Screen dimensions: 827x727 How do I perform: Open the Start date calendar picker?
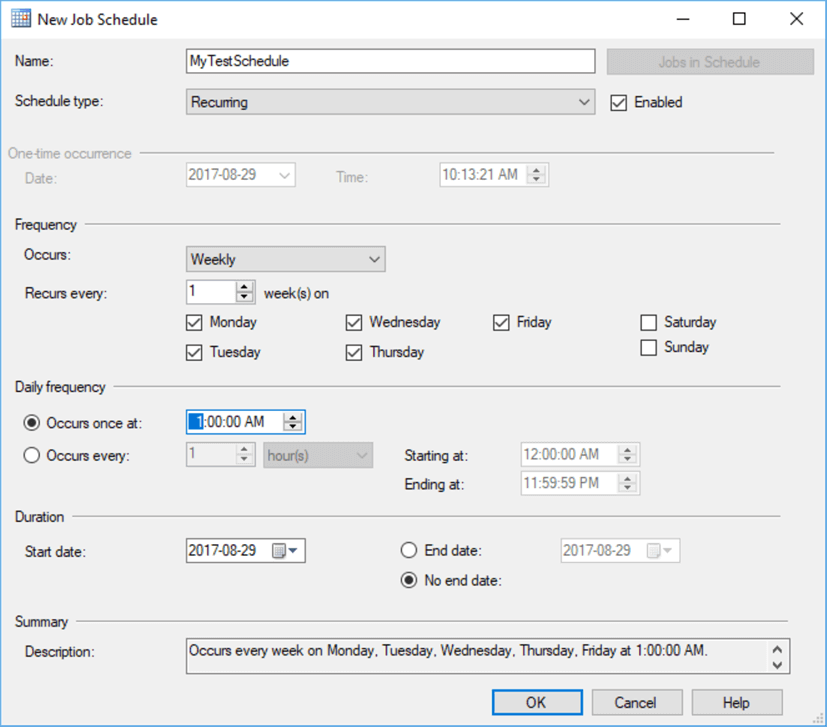(x=285, y=551)
